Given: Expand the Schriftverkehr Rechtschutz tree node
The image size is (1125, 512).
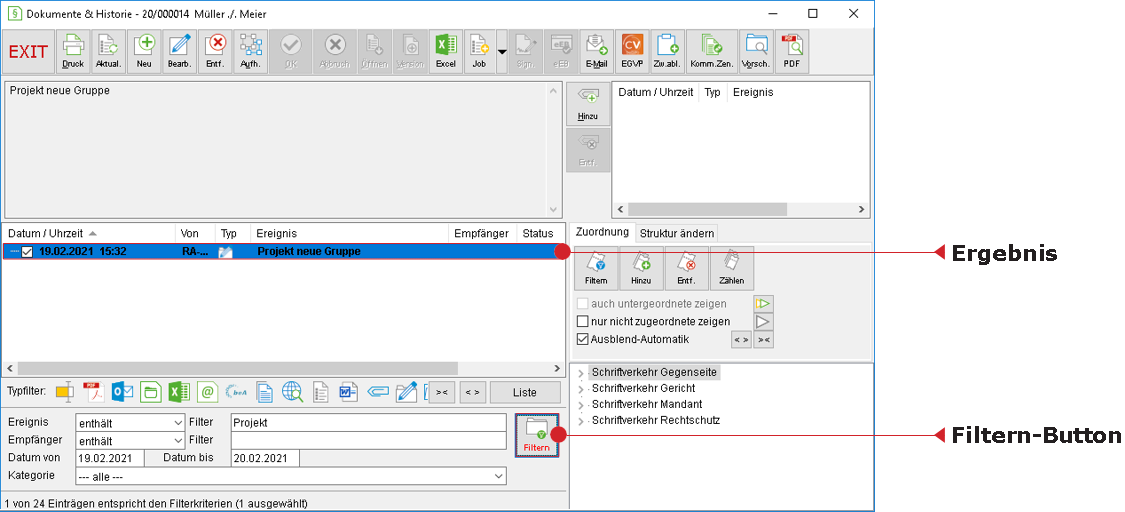Looking at the screenshot, I should coord(580,421).
